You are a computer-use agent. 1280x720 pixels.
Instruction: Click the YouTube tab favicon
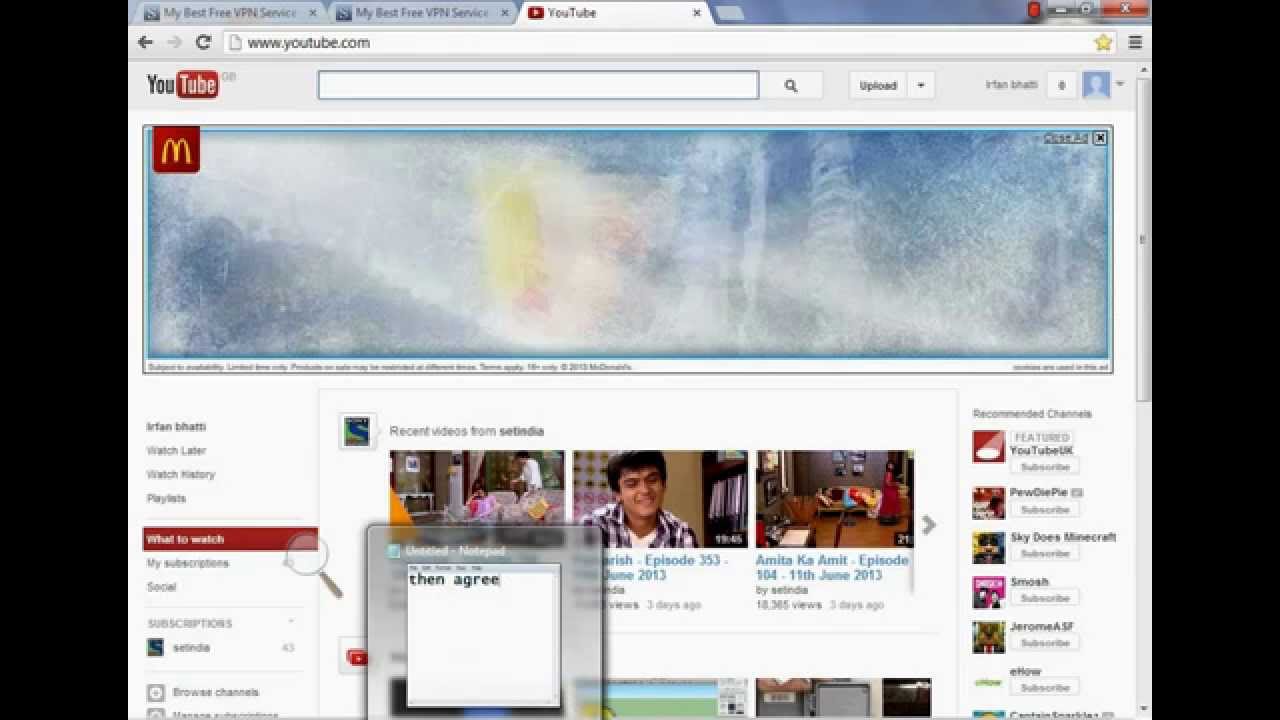pyautogui.click(x=536, y=13)
